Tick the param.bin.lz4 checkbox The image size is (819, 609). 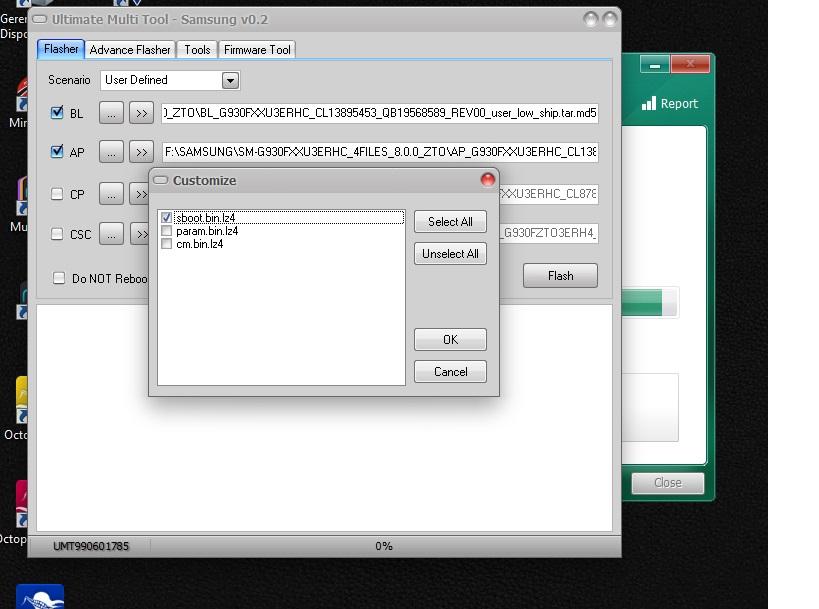tap(167, 231)
